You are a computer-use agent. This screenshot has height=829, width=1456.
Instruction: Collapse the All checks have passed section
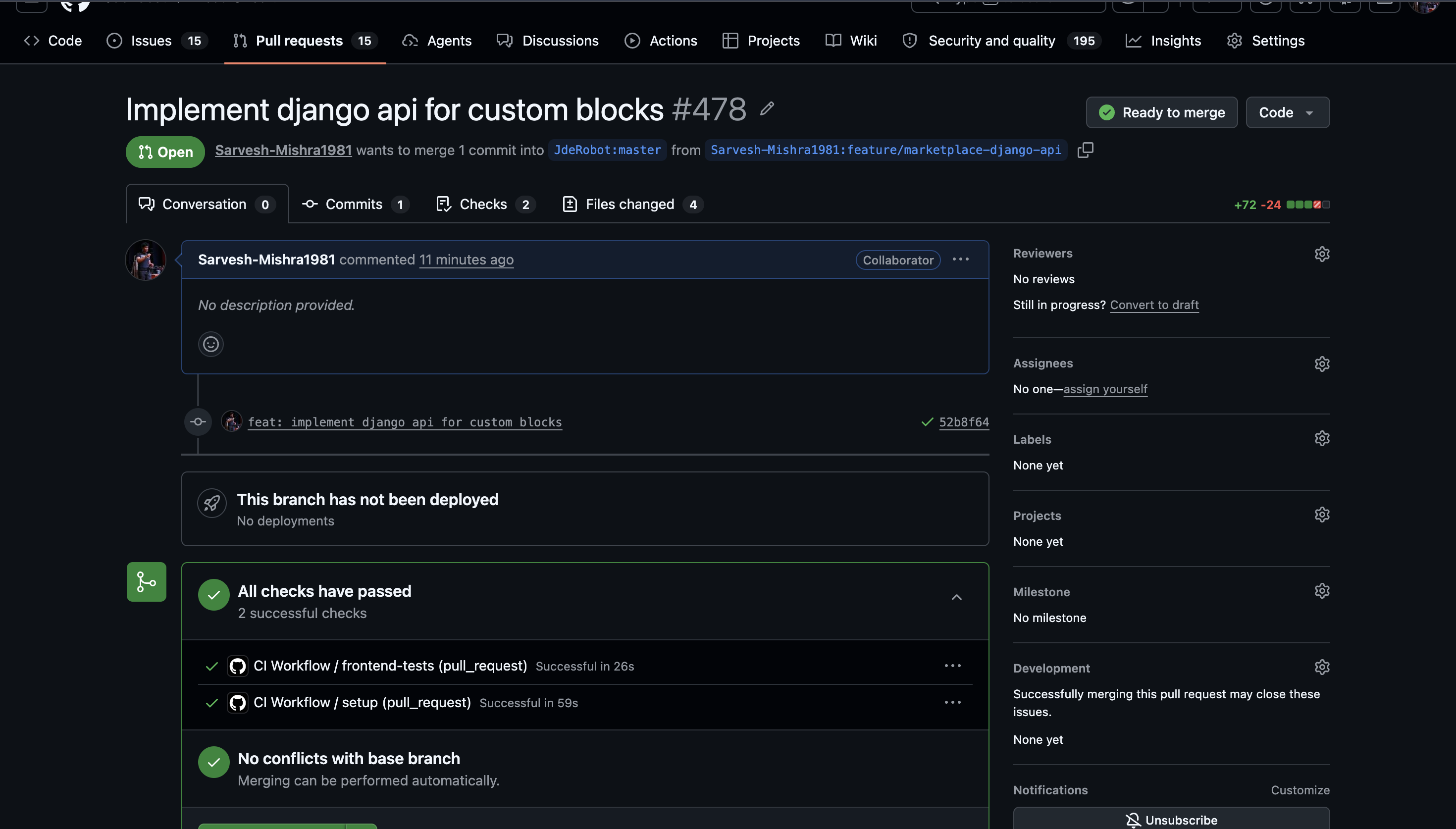(x=956, y=597)
